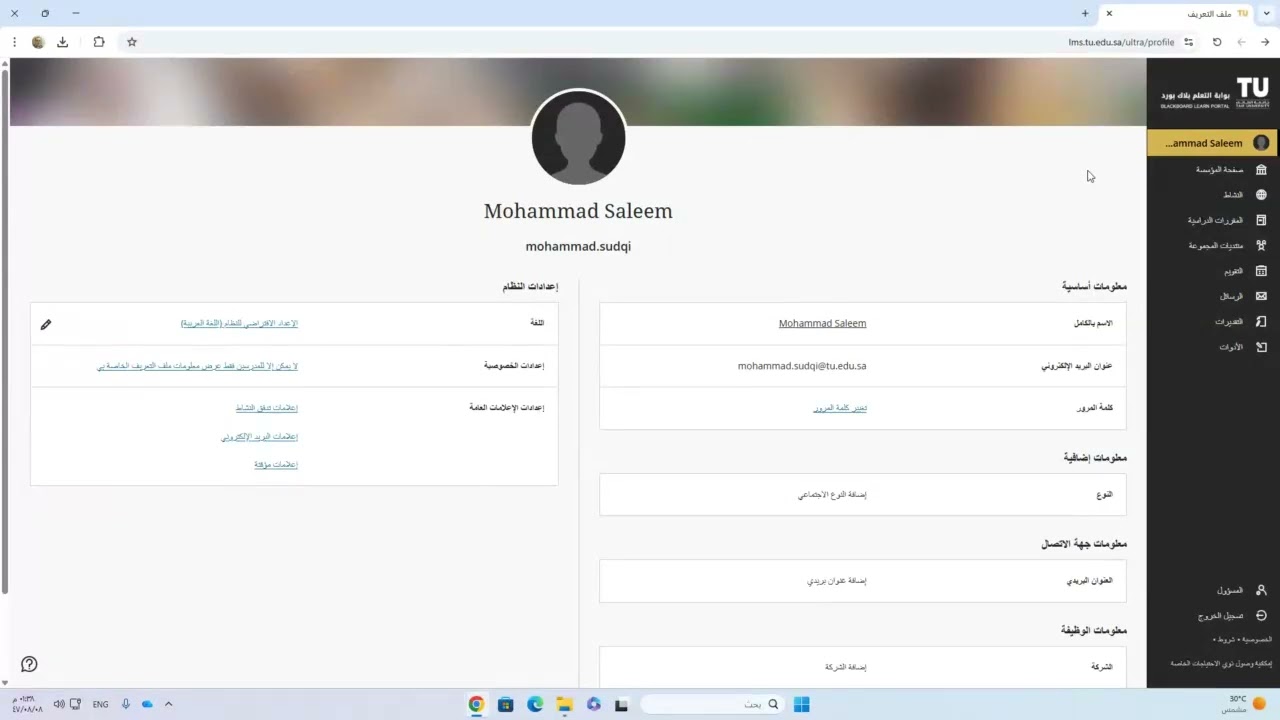
Task: Open the Tools (الأدوات) sidebar icon
Action: pos(1261,347)
